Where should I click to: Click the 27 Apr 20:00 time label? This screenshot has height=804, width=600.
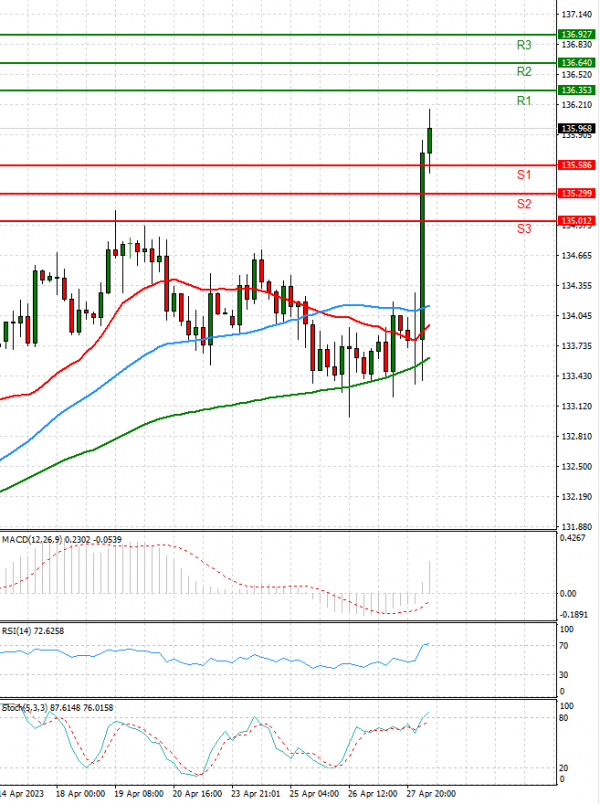(x=431, y=794)
